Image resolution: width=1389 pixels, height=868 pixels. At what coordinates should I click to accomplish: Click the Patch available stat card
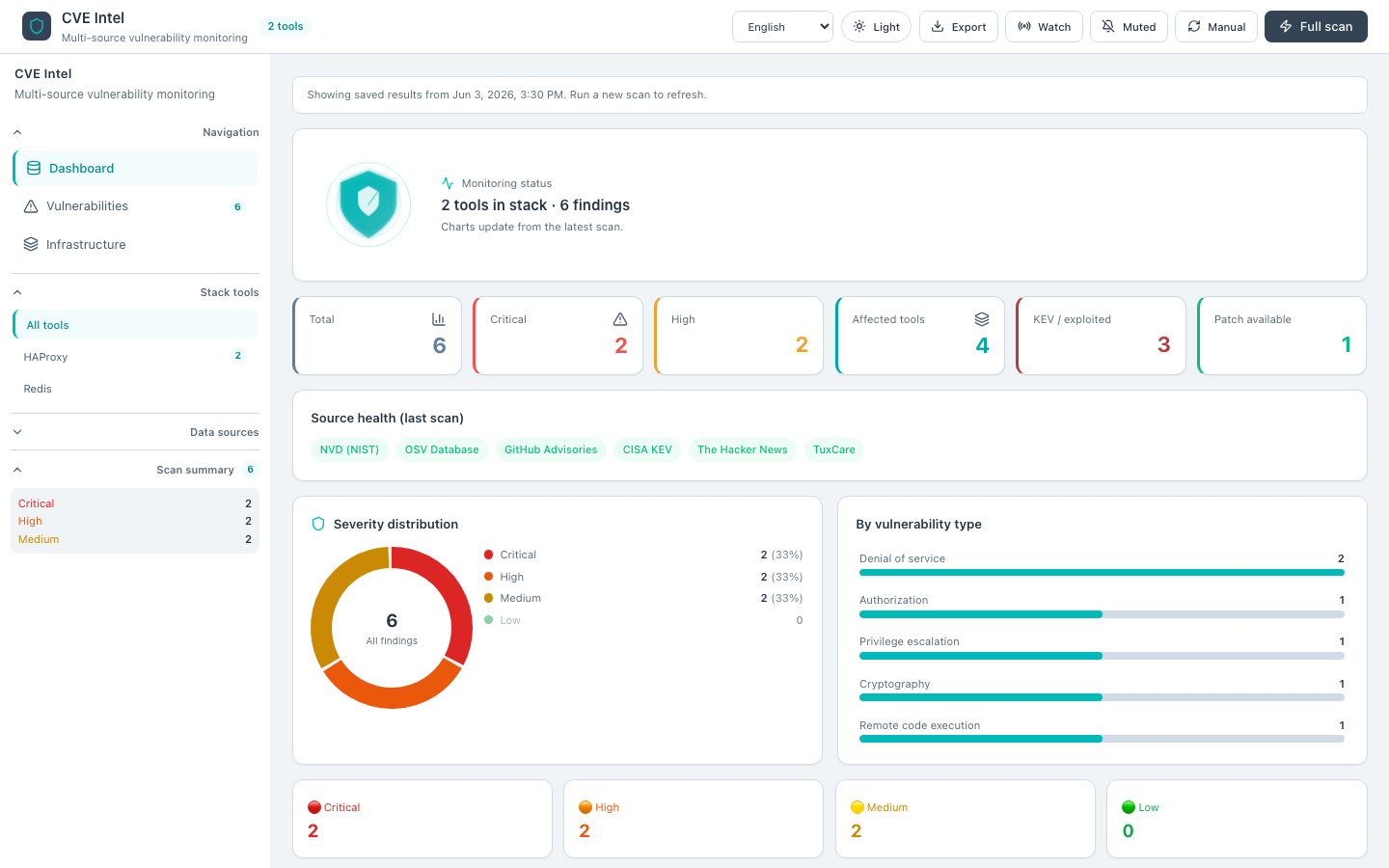coord(1282,336)
